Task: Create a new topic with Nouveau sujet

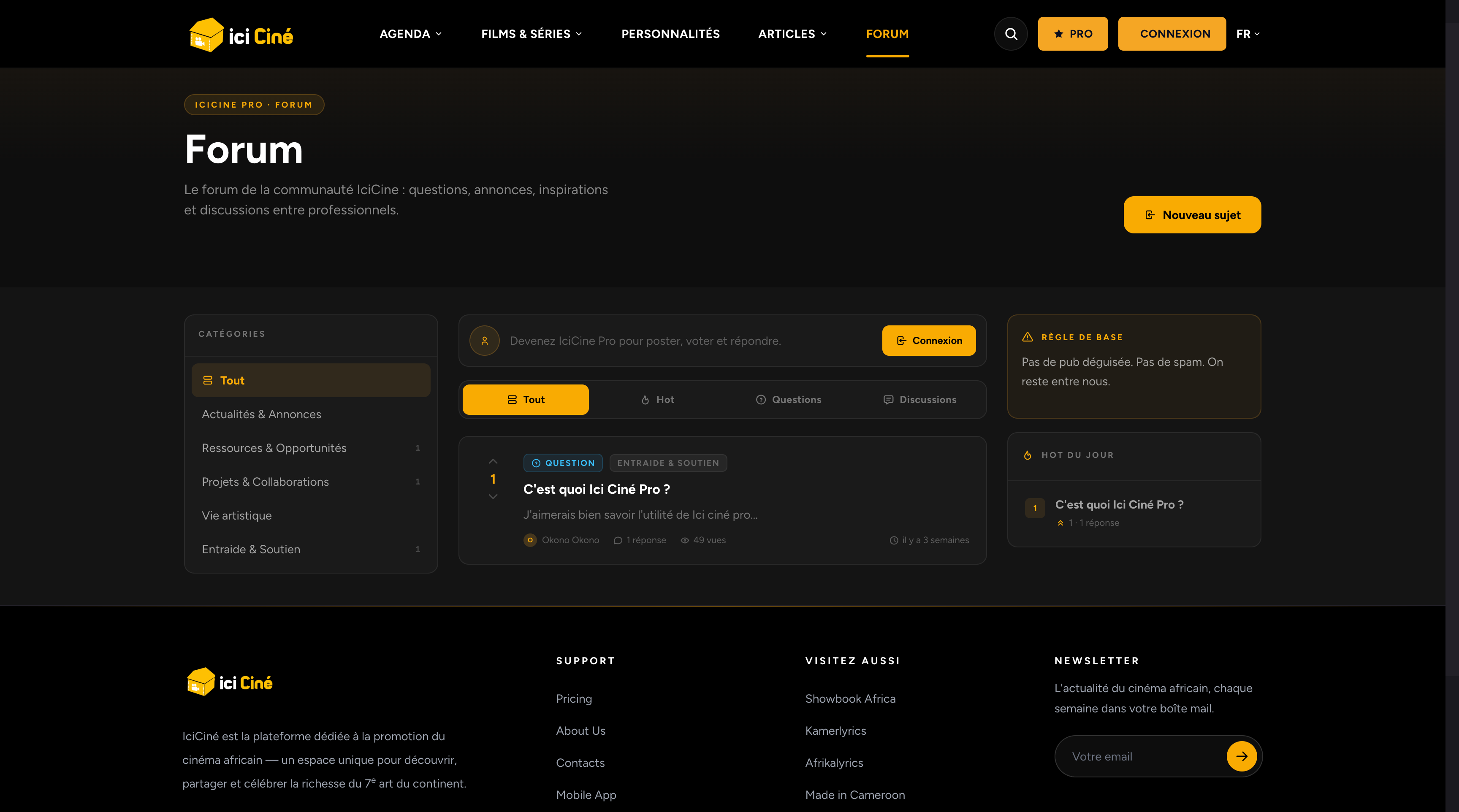Action: click(1192, 215)
